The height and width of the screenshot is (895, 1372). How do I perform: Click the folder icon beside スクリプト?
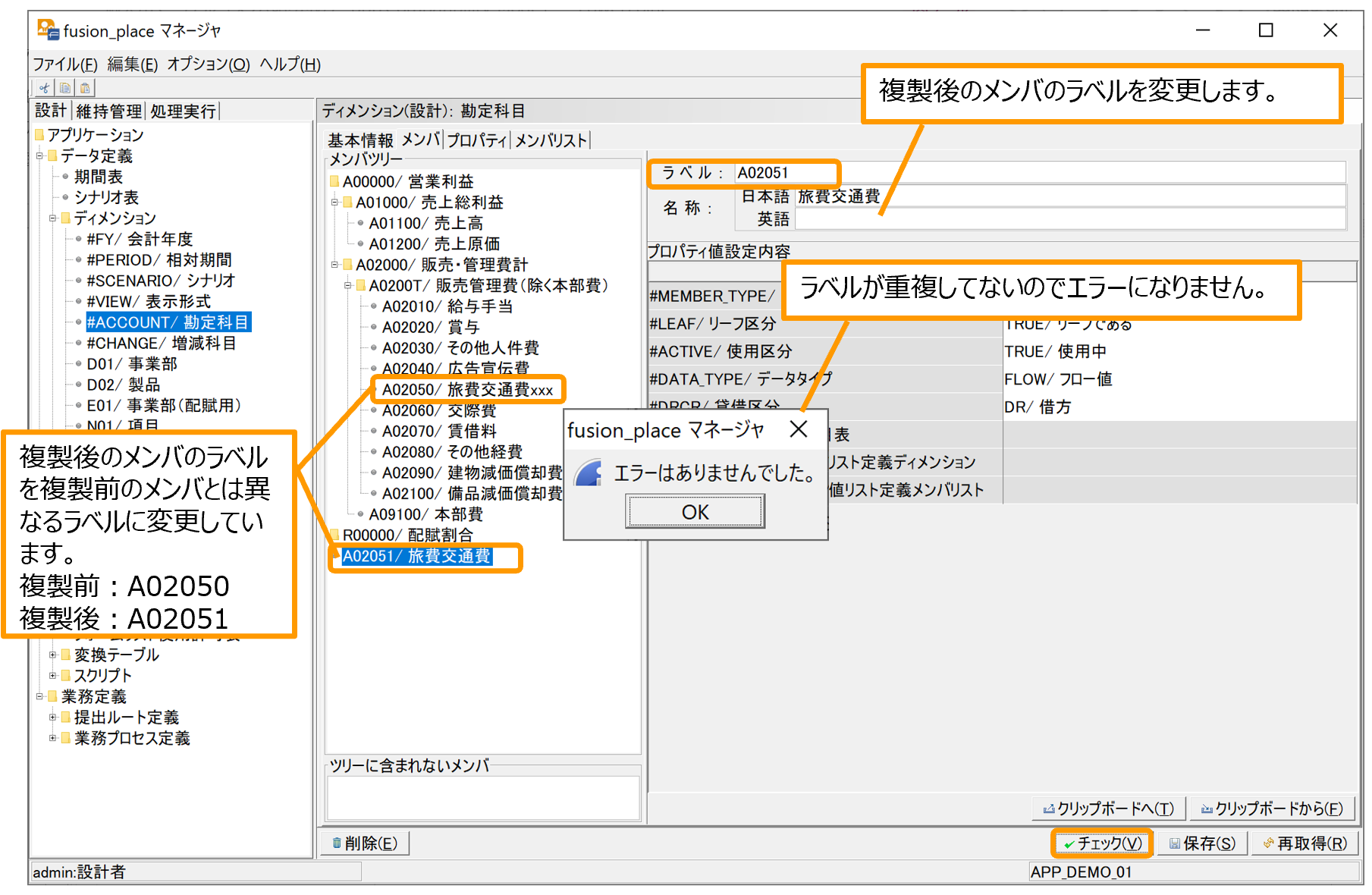click(66, 675)
